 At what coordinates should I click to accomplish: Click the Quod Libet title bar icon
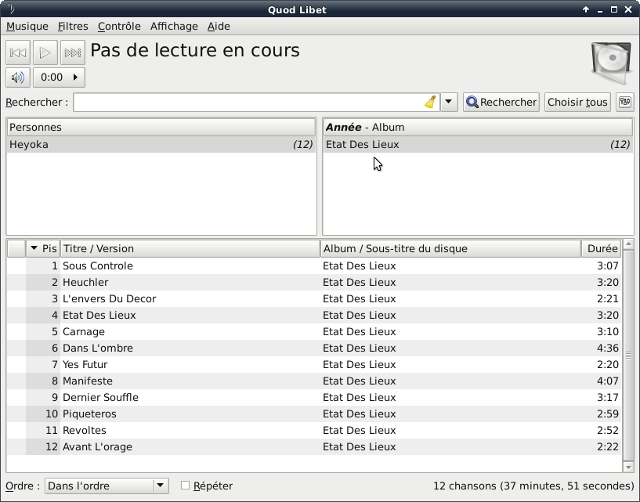[x=9, y=9]
